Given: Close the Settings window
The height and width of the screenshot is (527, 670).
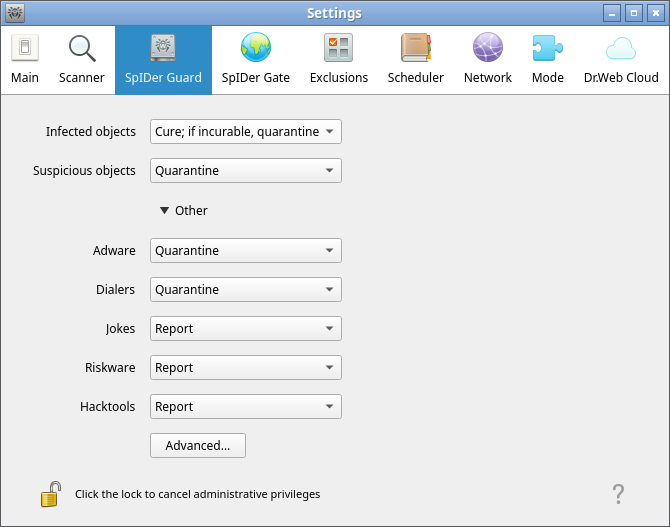Looking at the screenshot, I should point(655,13).
